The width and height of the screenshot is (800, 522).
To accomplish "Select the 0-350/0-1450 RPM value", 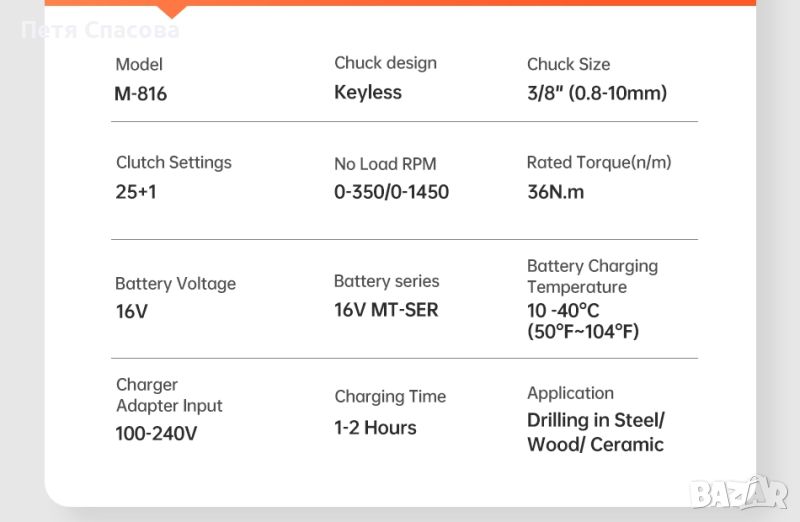I will (391, 191).
